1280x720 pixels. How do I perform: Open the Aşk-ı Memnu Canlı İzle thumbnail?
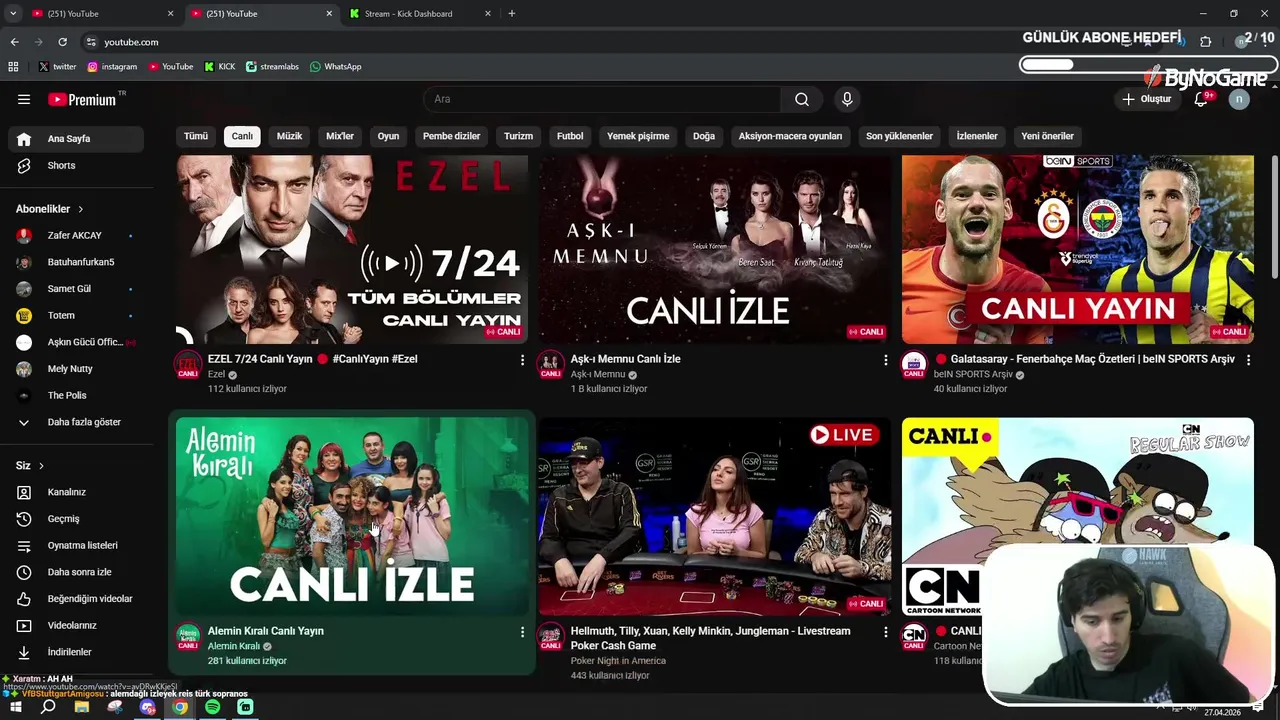tap(715, 249)
